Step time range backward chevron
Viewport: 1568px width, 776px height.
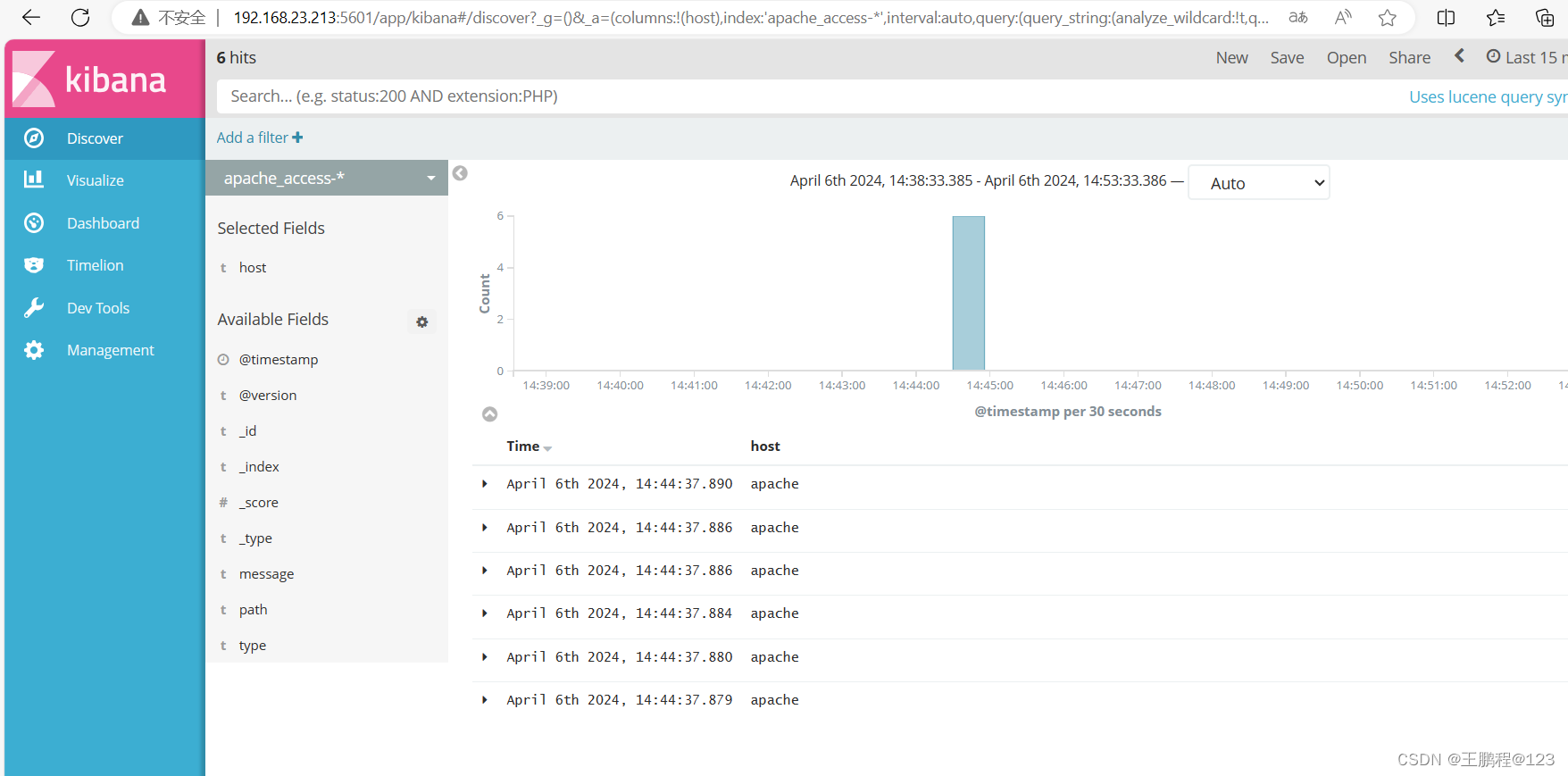[1459, 56]
